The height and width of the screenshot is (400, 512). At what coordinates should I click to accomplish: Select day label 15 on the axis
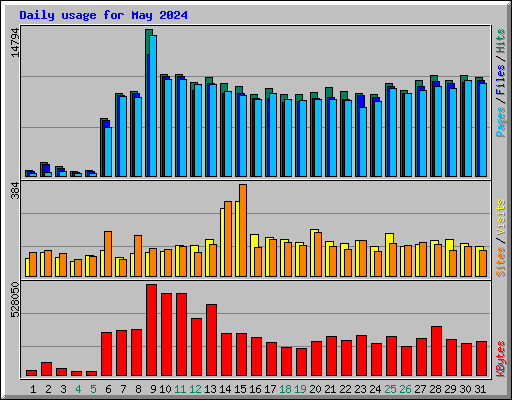[240, 389]
